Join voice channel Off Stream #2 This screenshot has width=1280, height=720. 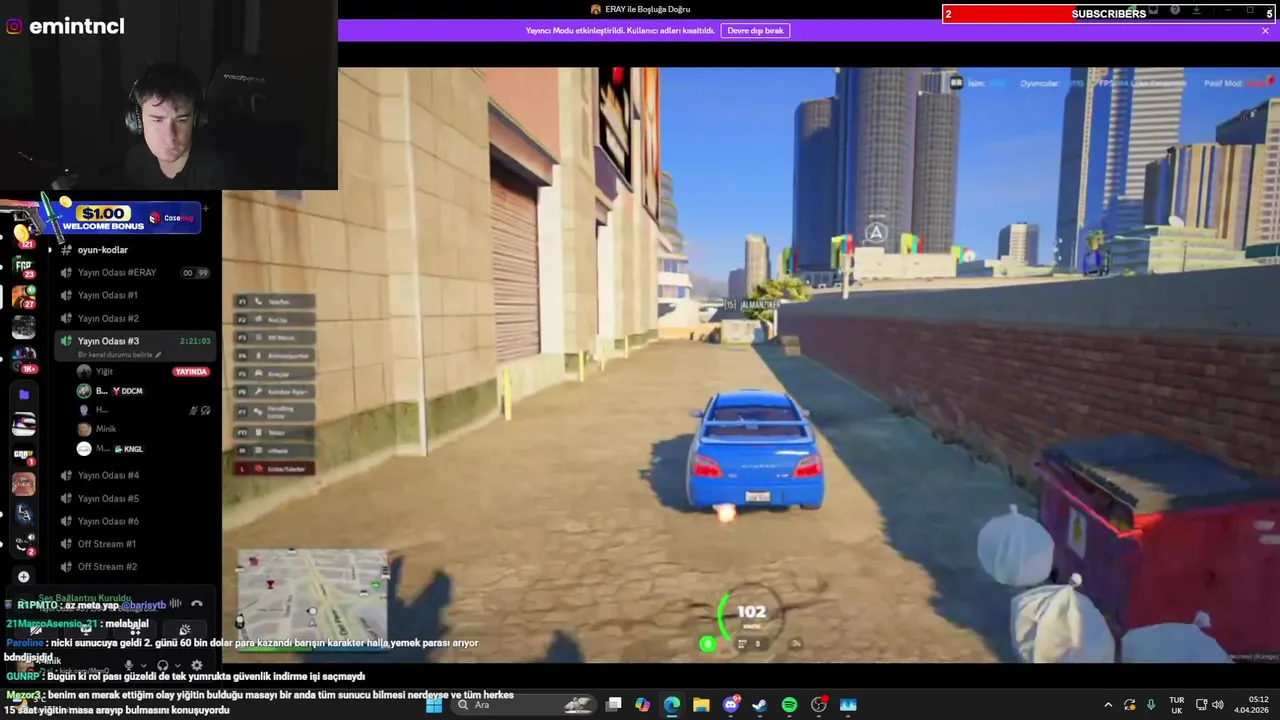(x=134, y=567)
